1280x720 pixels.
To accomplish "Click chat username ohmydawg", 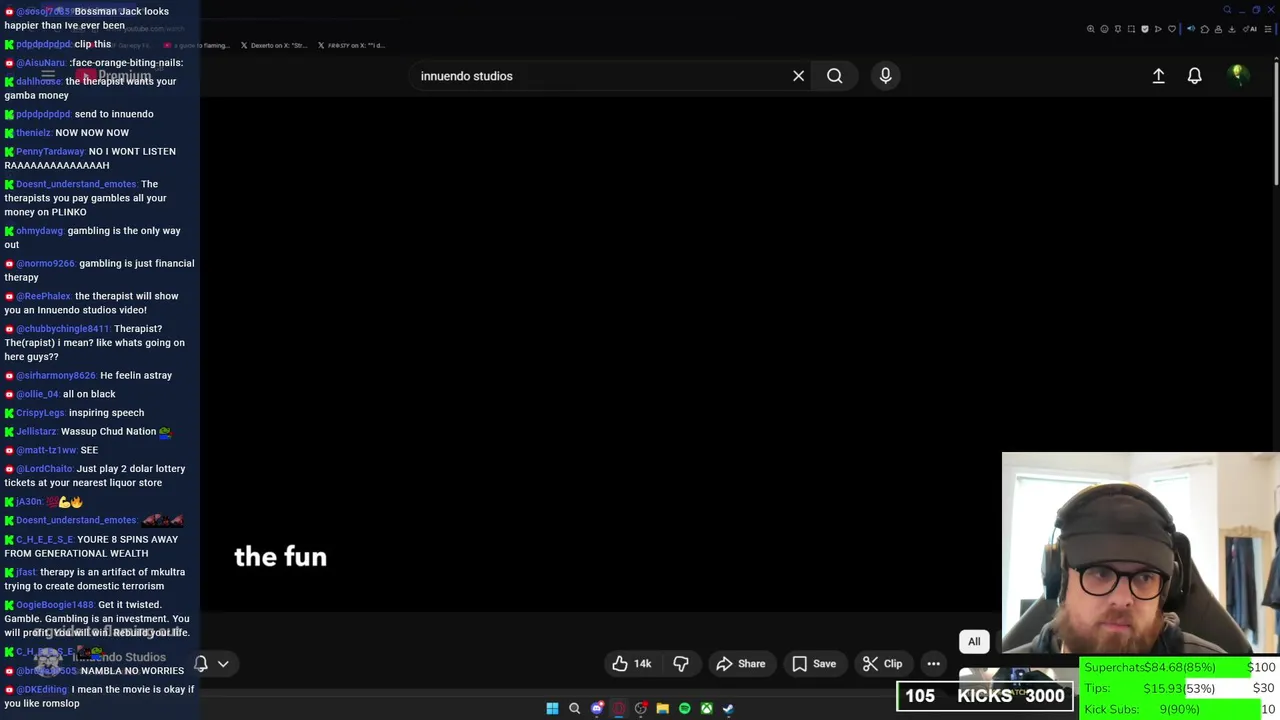I will [x=39, y=231].
